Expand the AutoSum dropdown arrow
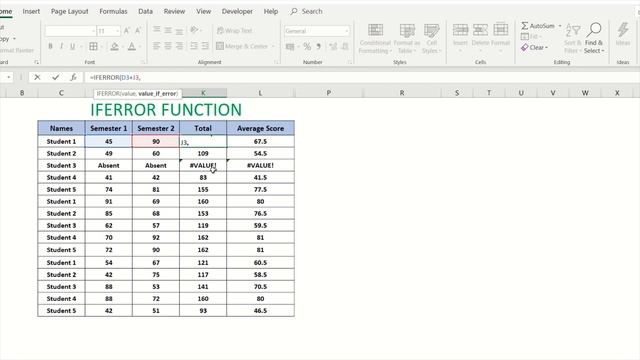 [x=560, y=26]
